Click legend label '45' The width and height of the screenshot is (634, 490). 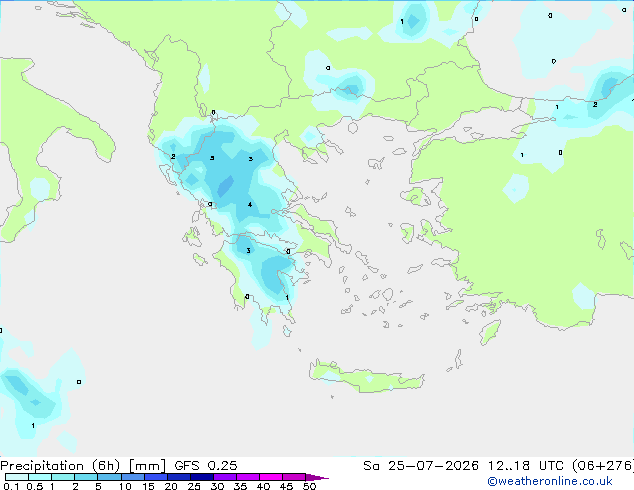tap(286, 486)
